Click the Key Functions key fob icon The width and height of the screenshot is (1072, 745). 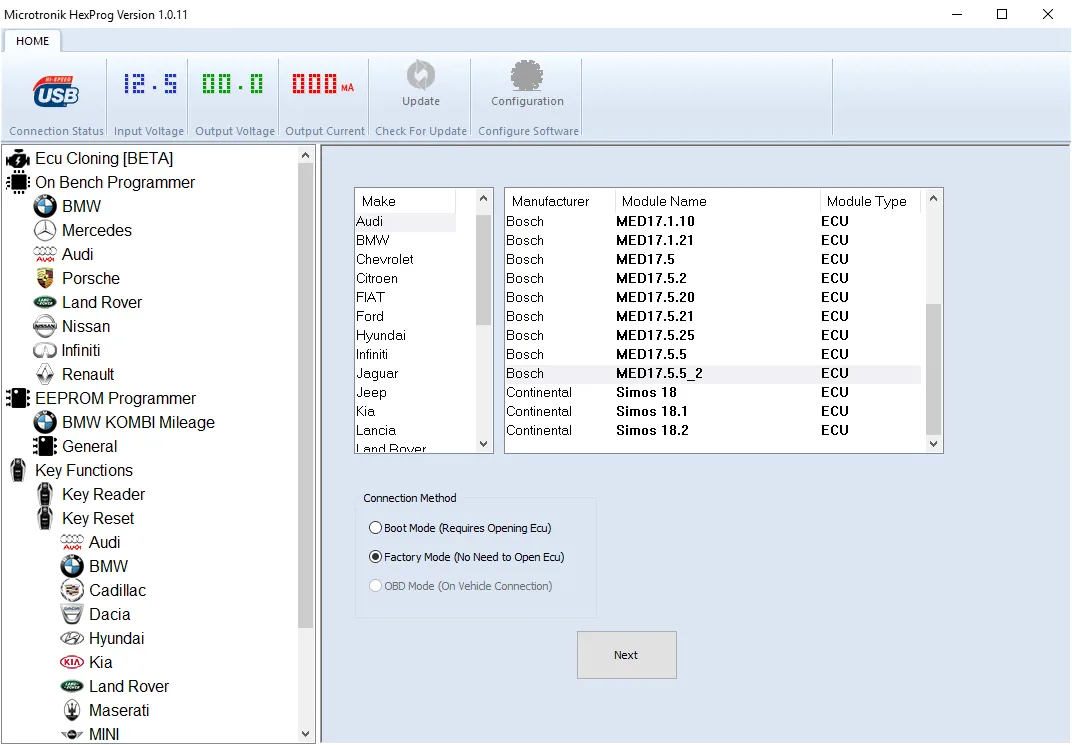(x=18, y=470)
